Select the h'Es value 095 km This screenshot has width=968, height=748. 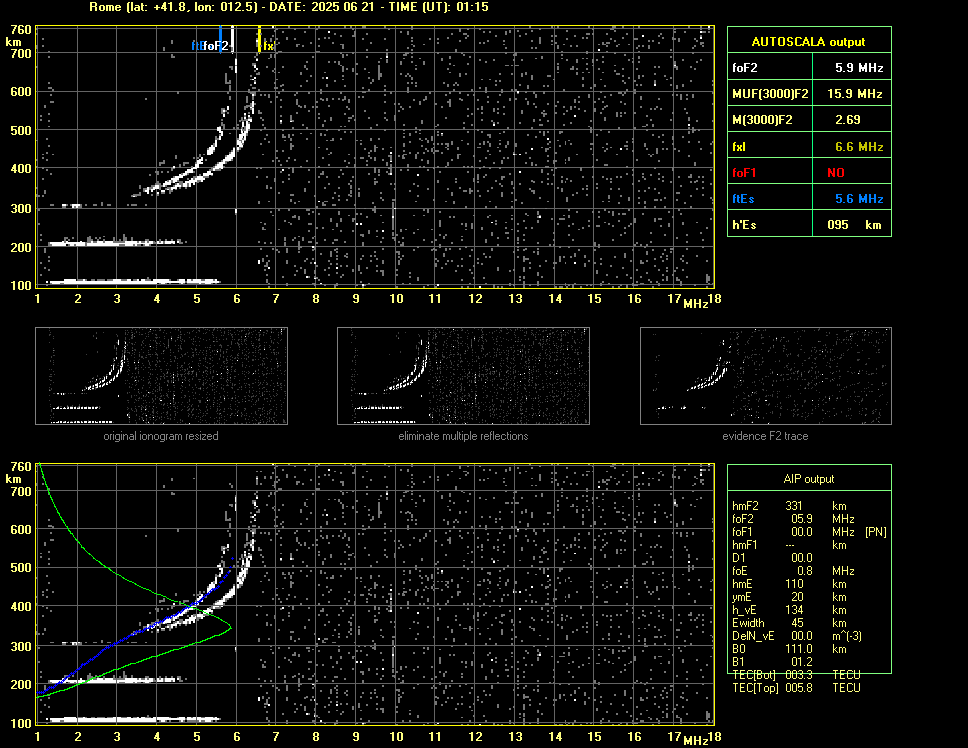pyautogui.click(x=854, y=225)
